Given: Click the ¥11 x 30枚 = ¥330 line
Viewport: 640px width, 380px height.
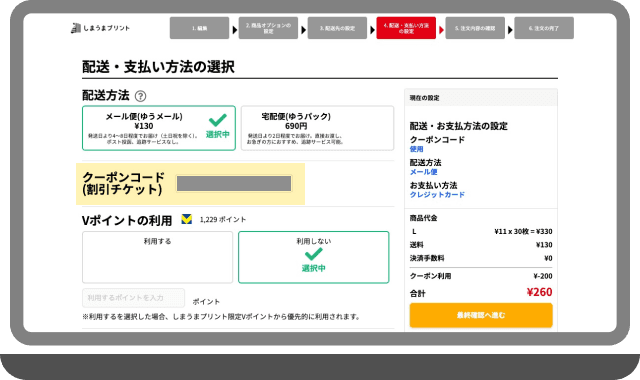Looking at the screenshot, I should pyautogui.click(x=523, y=231).
